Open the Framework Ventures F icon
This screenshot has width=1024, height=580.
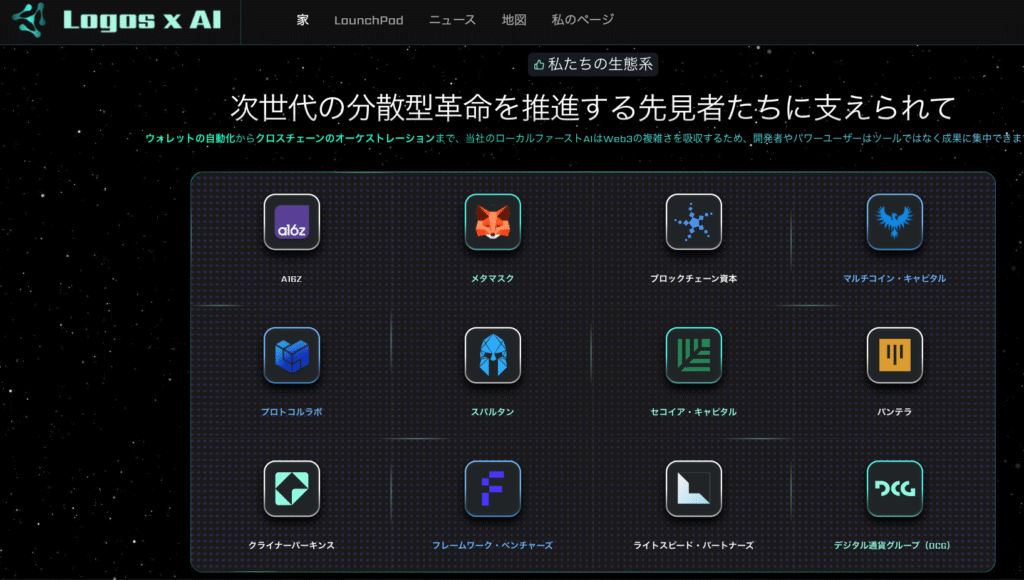click(492, 489)
